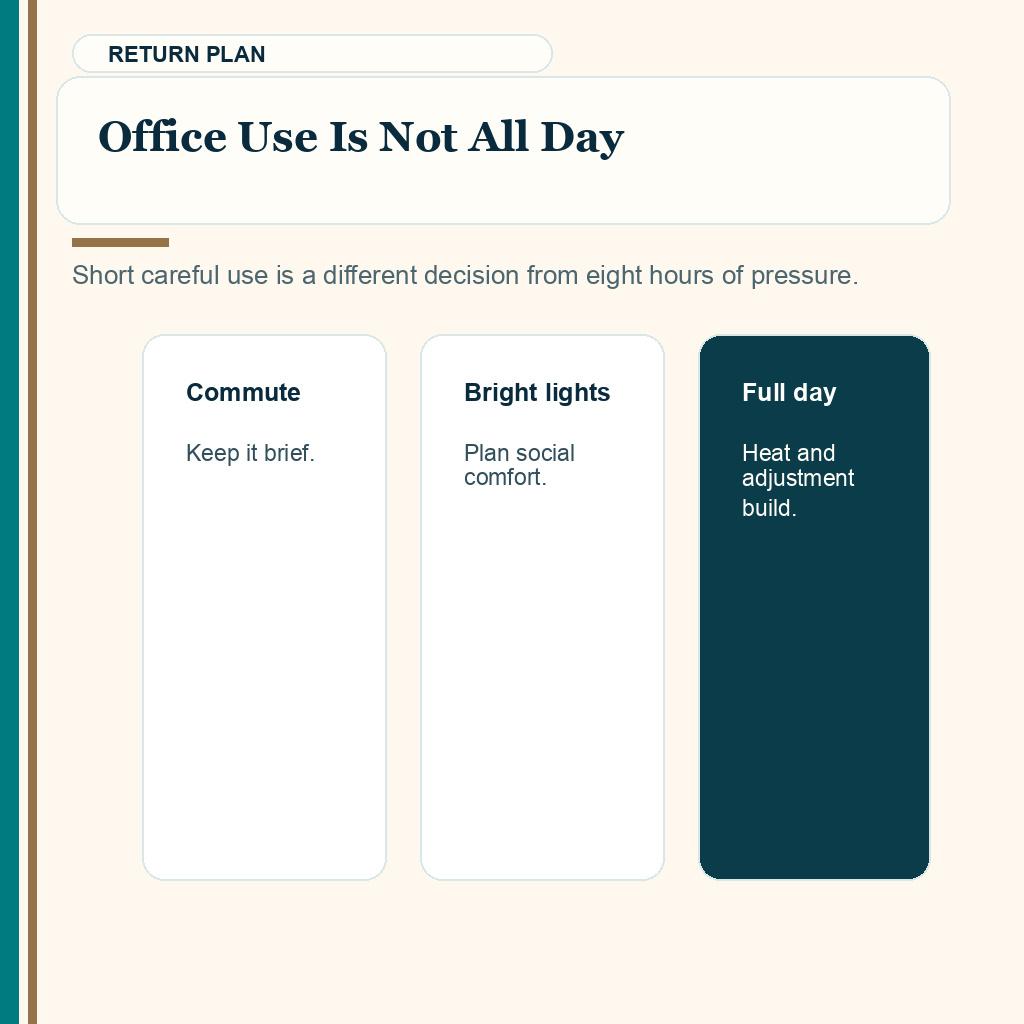The height and width of the screenshot is (1024, 1024).
Task: Click the RETURN PLAN label pill
Action: click(312, 54)
